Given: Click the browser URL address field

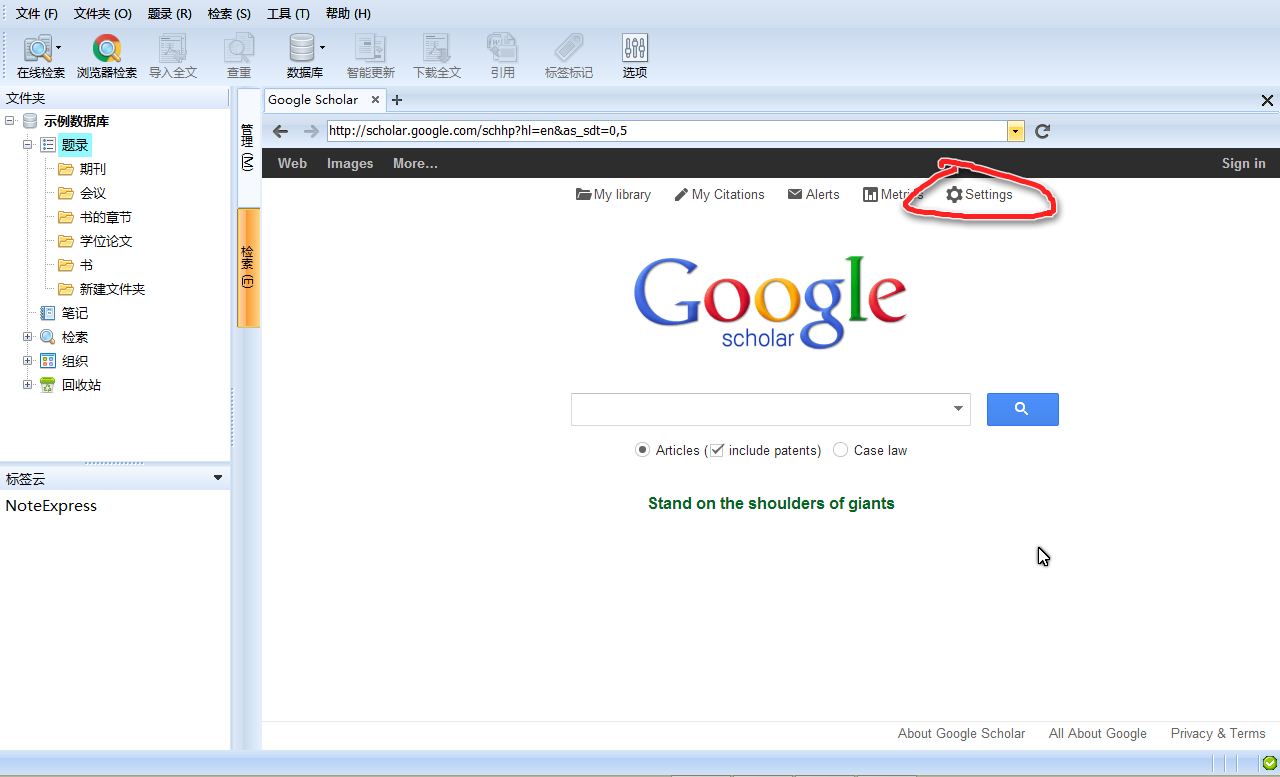Looking at the screenshot, I should pos(666,131).
